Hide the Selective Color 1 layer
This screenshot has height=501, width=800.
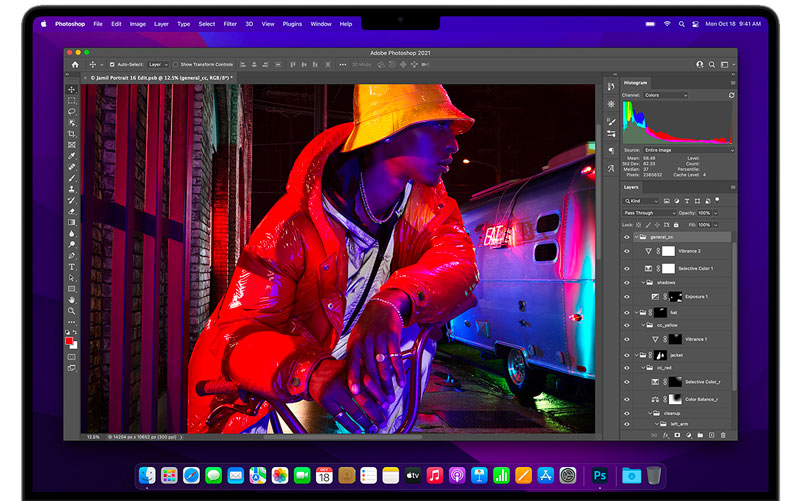[x=627, y=268]
